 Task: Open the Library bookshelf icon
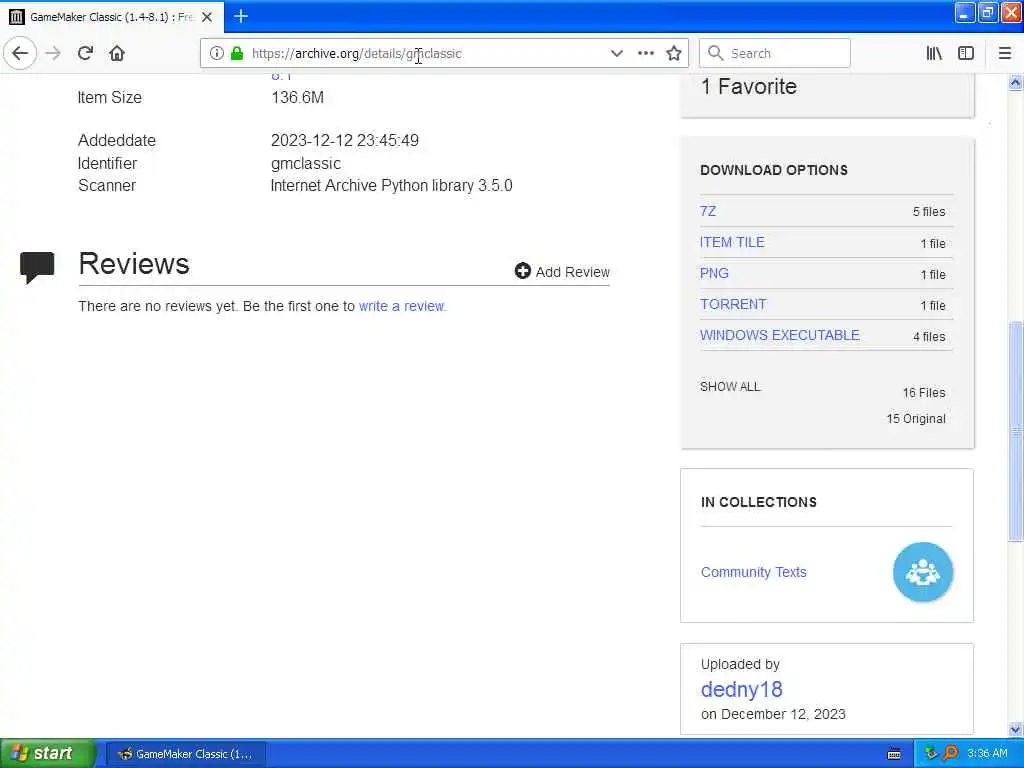point(934,53)
